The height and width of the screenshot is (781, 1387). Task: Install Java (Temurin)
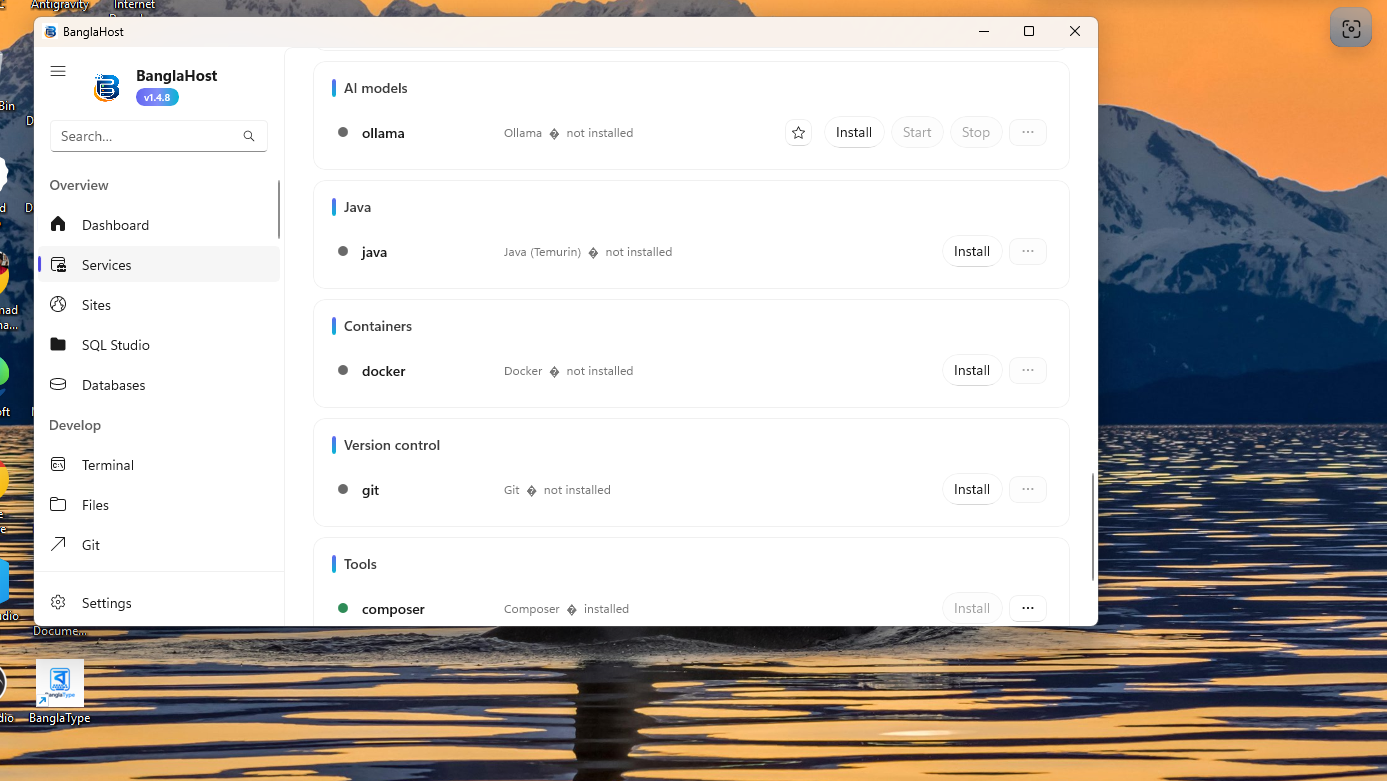(x=972, y=251)
